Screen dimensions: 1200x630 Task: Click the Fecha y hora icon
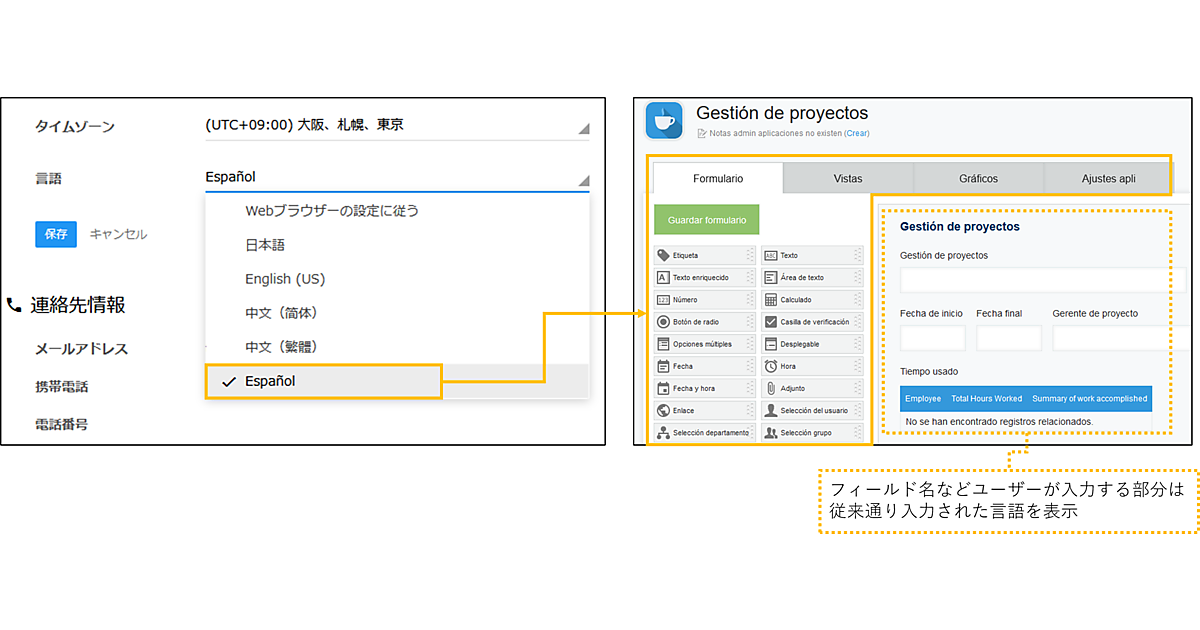[x=664, y=388]
